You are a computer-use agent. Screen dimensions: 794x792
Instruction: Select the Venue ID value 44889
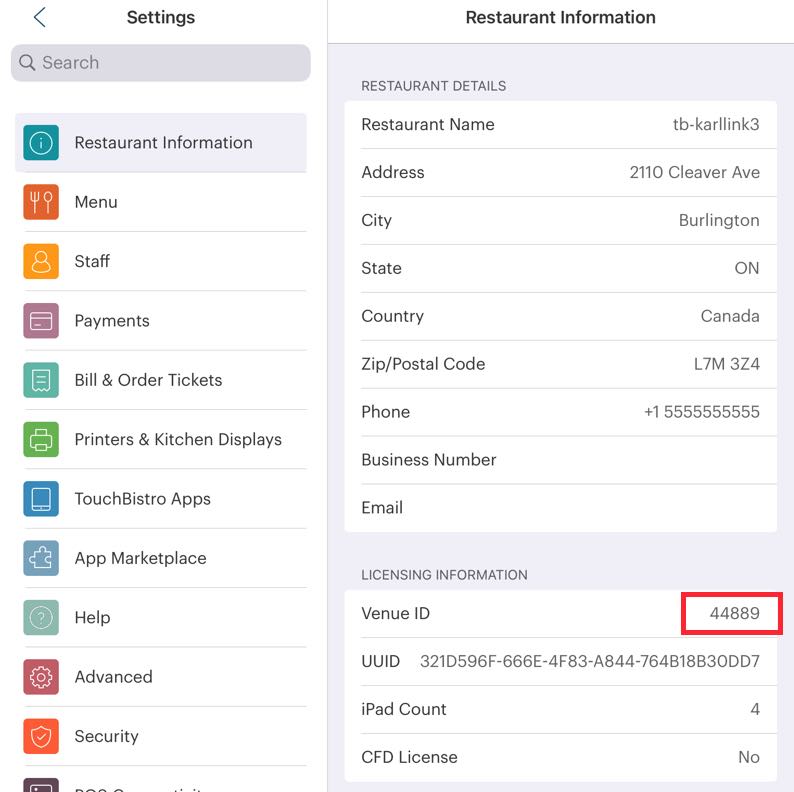coord(734,614)
